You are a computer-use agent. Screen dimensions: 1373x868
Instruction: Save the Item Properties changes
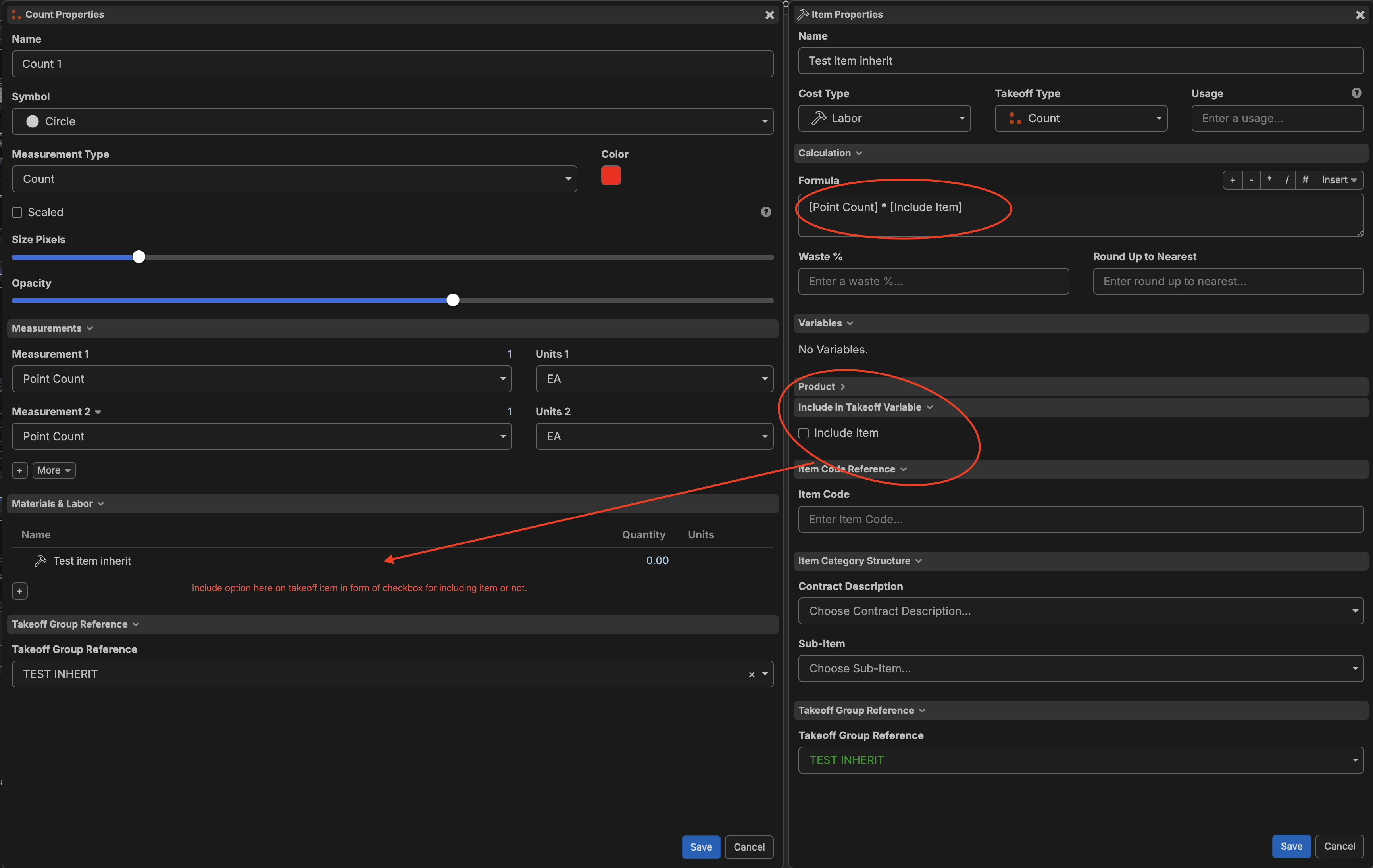click(1291, 846)
